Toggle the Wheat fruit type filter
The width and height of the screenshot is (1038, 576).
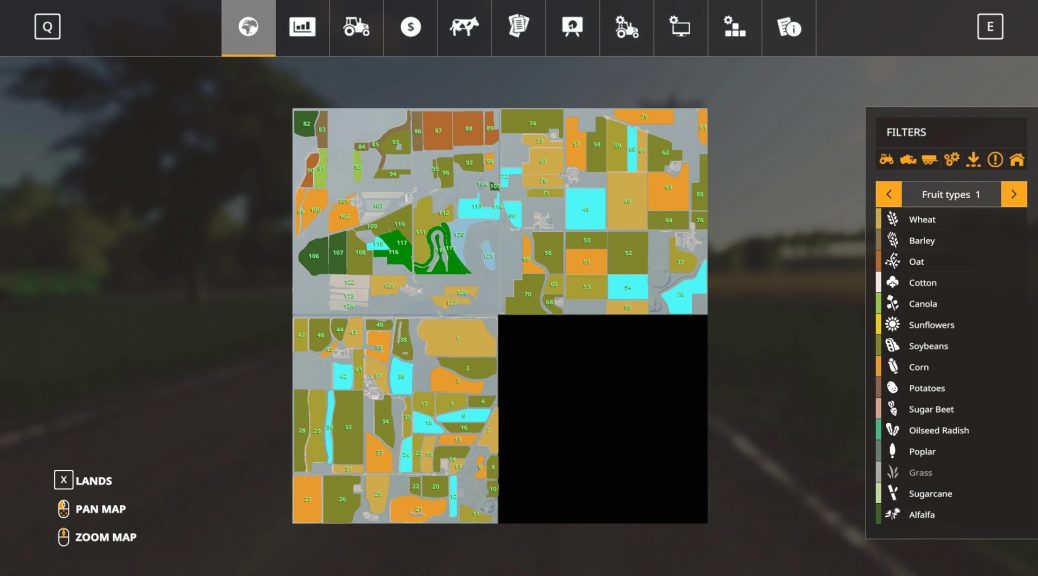pyautogui.click(x=923, y=219)
